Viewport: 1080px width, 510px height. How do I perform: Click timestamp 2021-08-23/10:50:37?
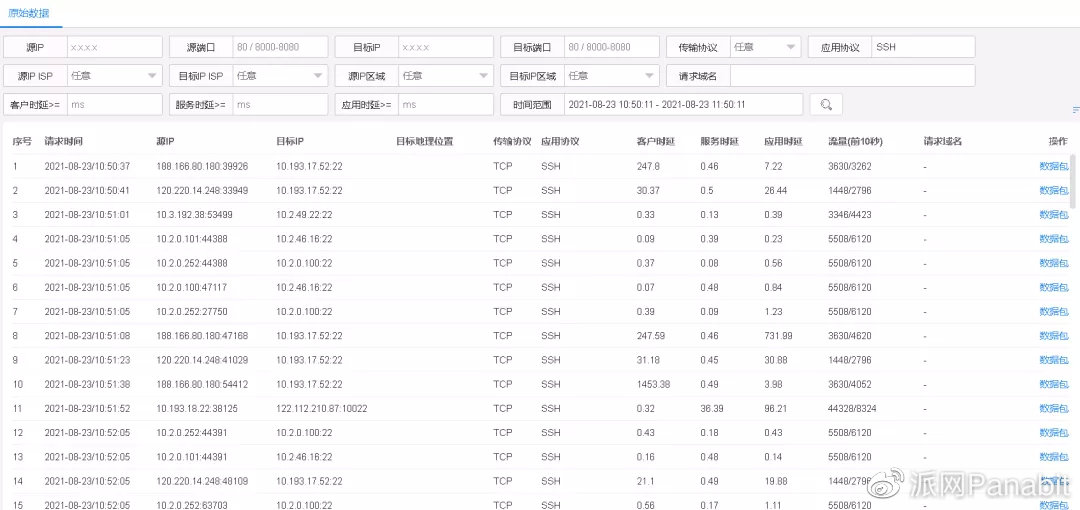87,166
